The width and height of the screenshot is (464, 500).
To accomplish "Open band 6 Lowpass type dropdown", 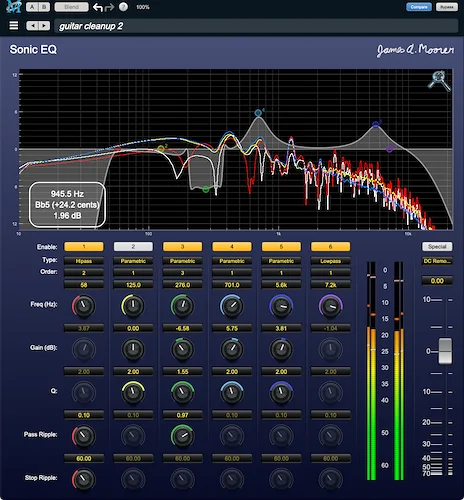I will [x=330, y=261].
